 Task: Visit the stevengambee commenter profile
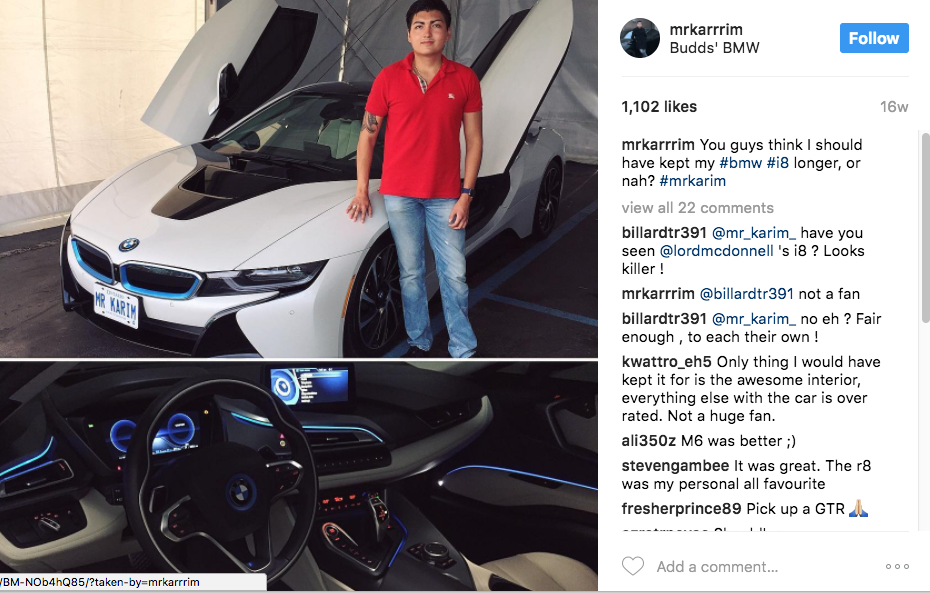point(675,466)
